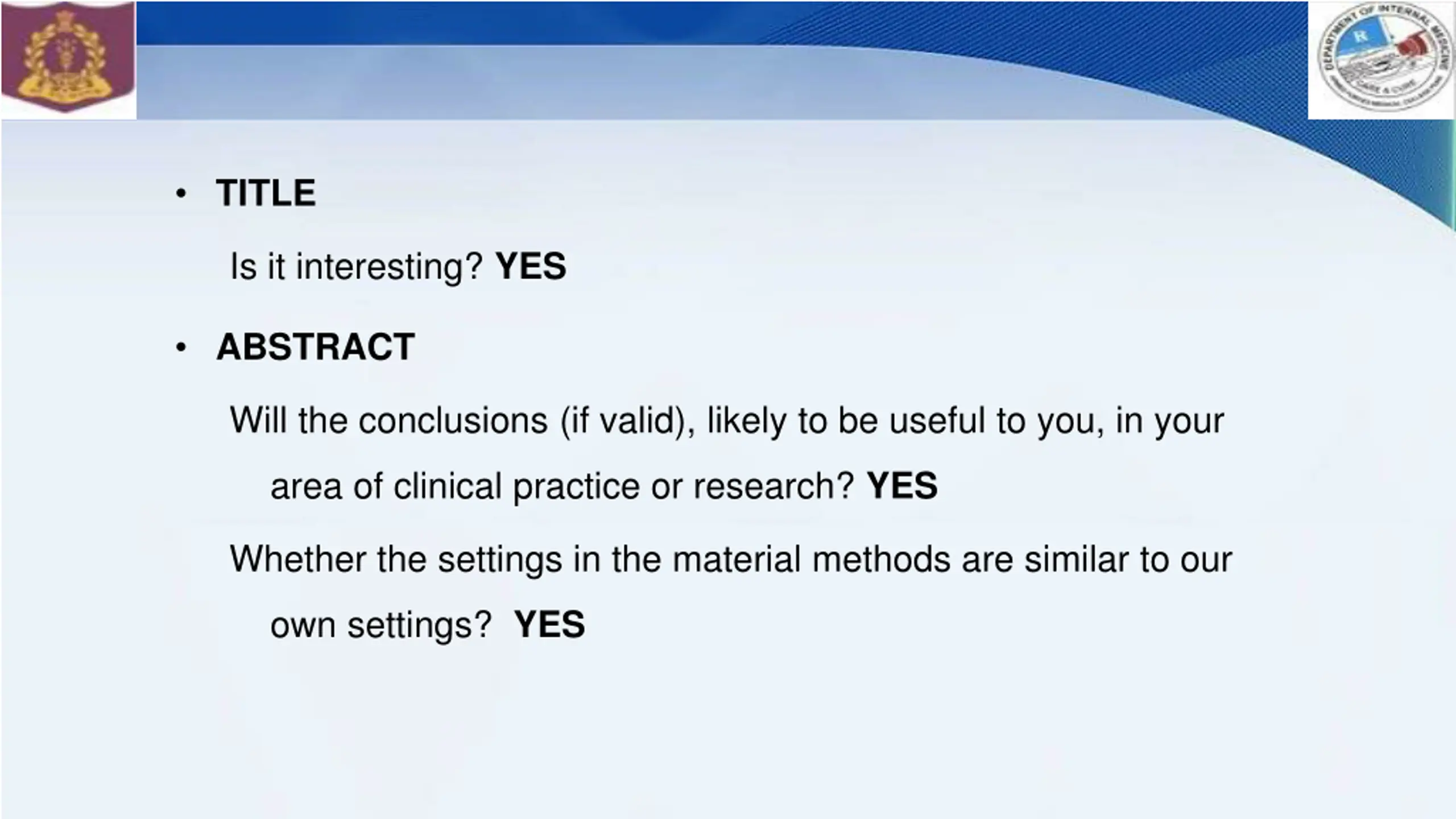This screenshot has height=819, width=1456.
Task: Click the 'own settings?' text
Action: tap(380, 626)
